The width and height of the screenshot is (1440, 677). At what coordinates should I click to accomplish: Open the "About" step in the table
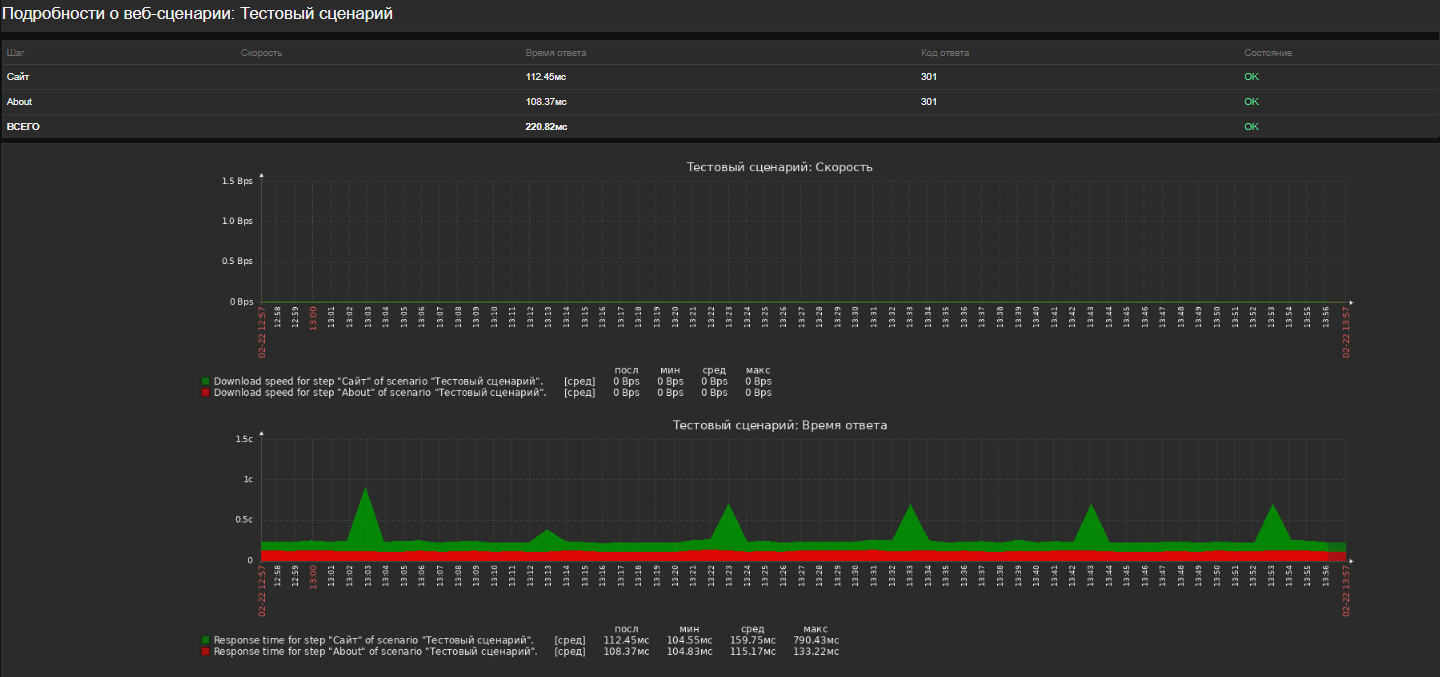pos(19,102)
